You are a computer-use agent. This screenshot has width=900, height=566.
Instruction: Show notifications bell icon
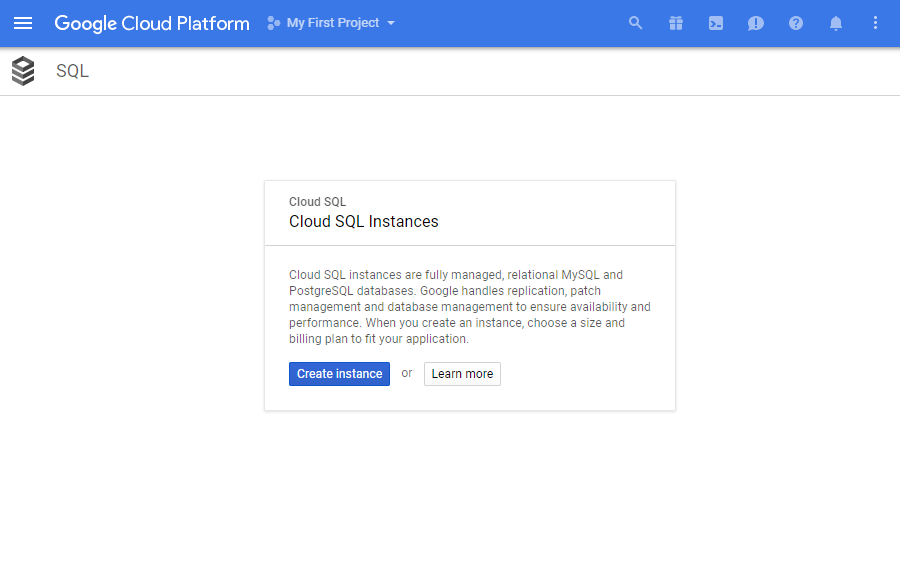(836, 23)
